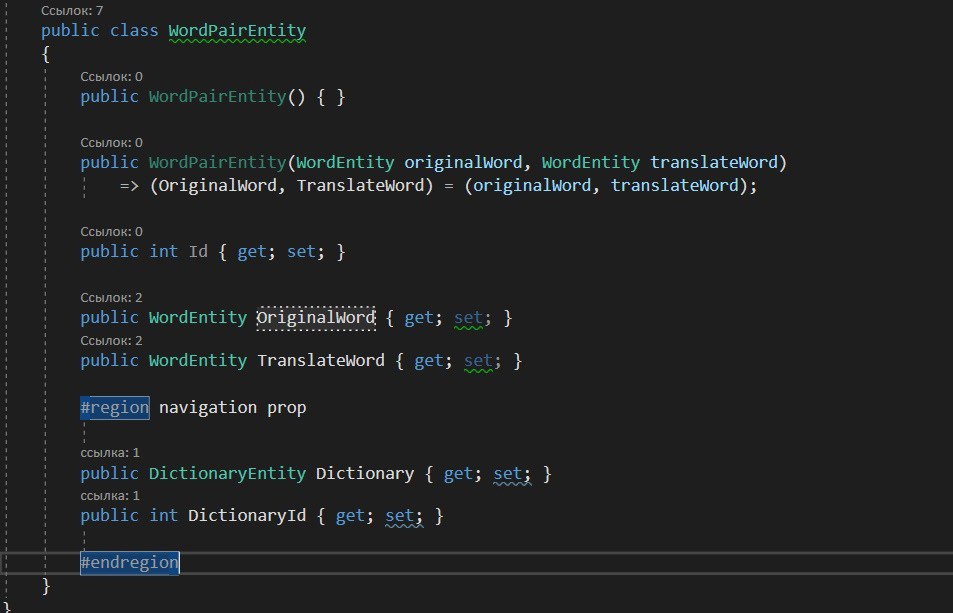Open "Ссылок: 2" CodeLens above TranslateWord property
Viewport: 953px width, 613px height.
click(111, 341)
